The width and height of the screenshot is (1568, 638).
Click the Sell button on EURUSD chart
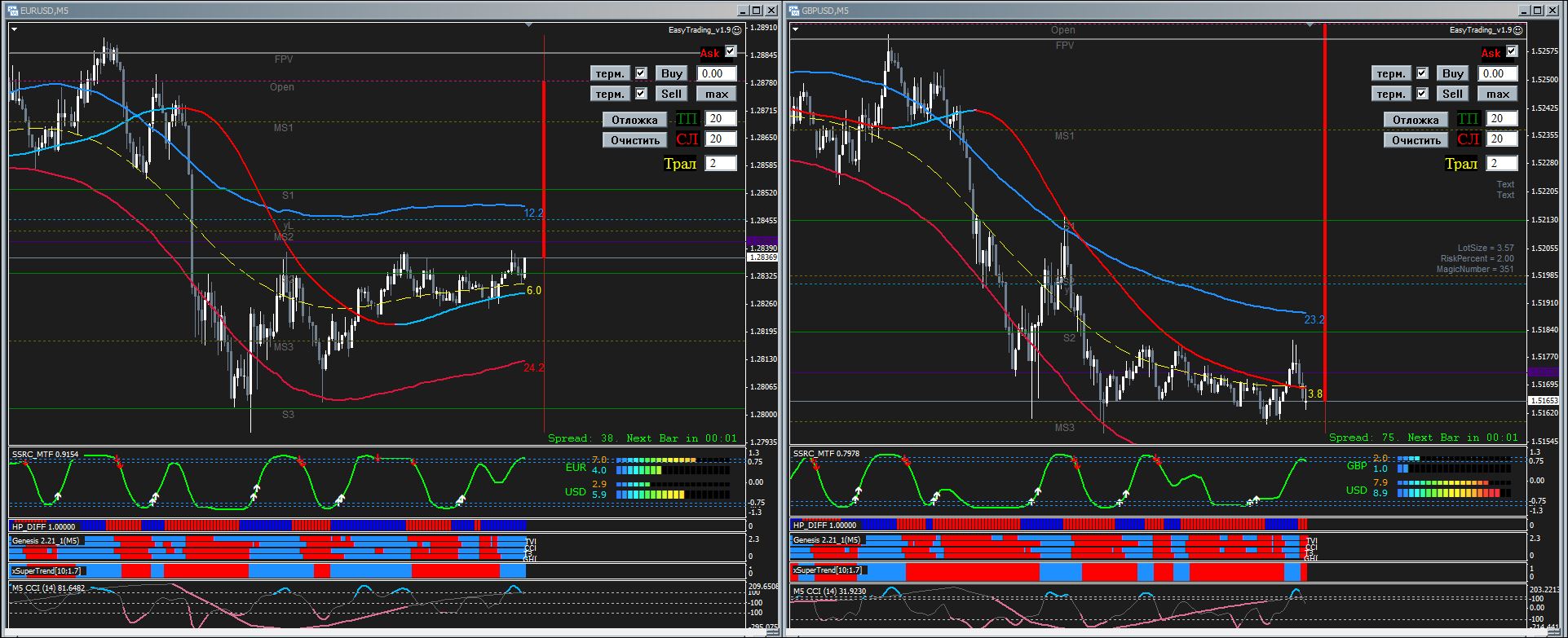672,94
